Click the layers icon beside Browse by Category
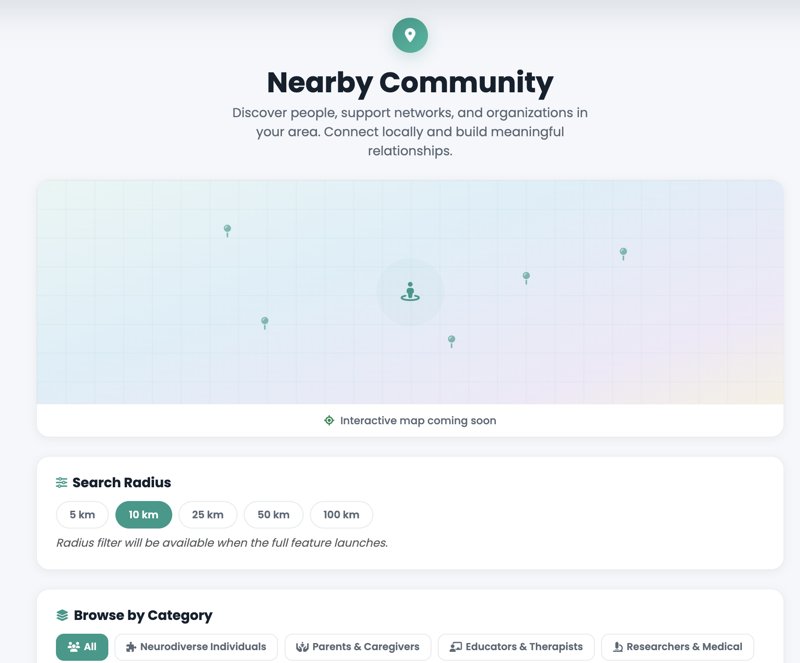800x663 pixels. click(62, 616)
